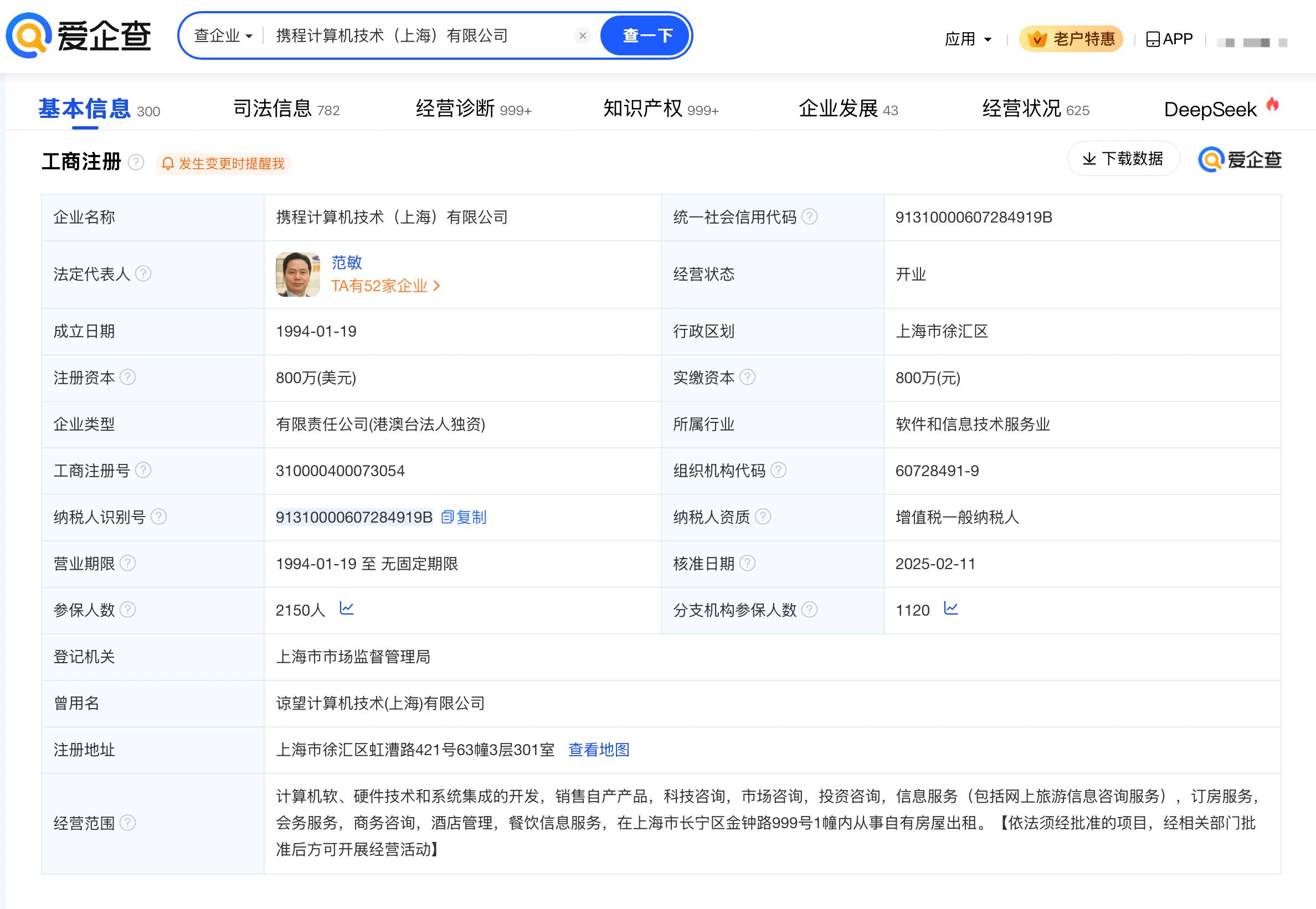
Task: Click help icon next to 核准日期
Action: pyautogui.click(x=747, y=564)
